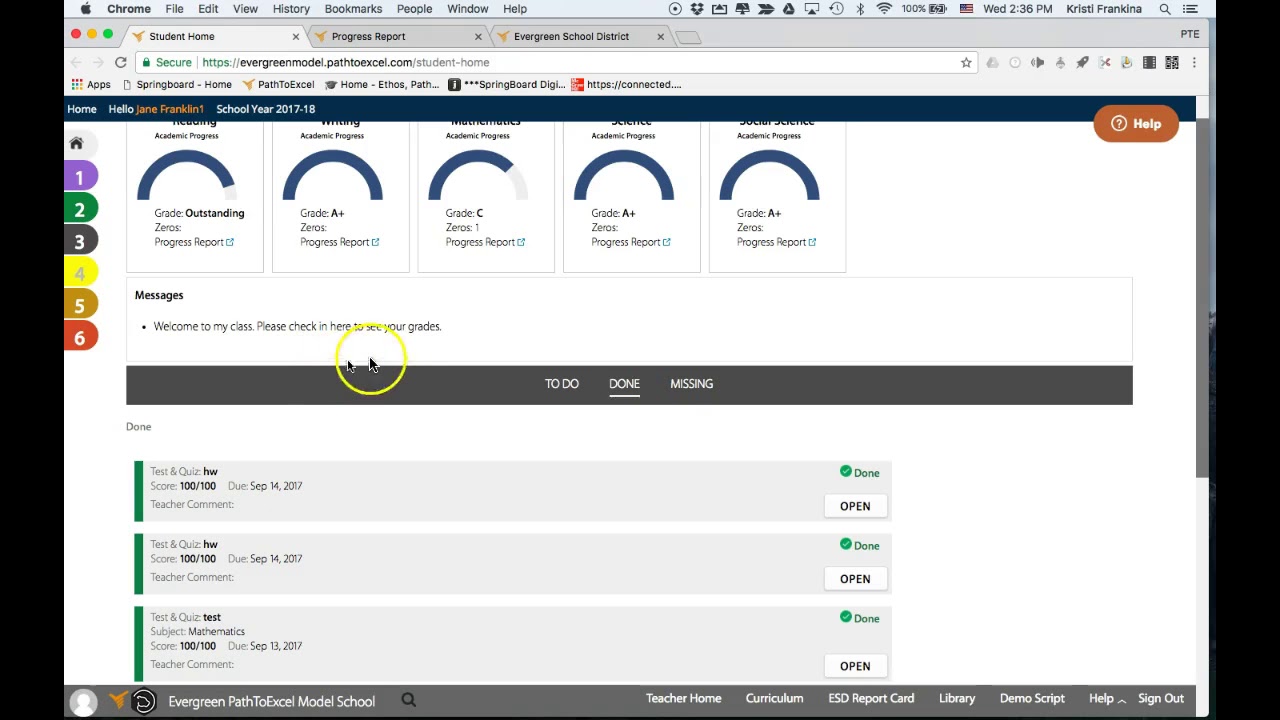Open Library link in footer
1280x720 pixels.
pyautogui.click(x=957, y=698)
